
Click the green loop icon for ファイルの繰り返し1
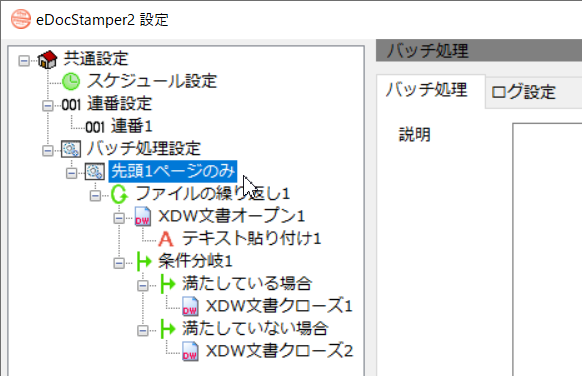(x=119, y=194)
